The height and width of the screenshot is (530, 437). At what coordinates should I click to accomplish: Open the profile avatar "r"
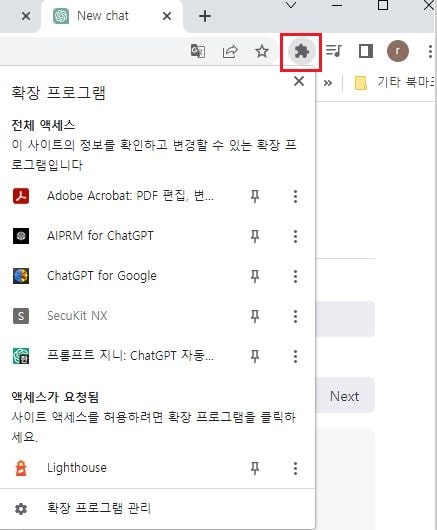398,51
